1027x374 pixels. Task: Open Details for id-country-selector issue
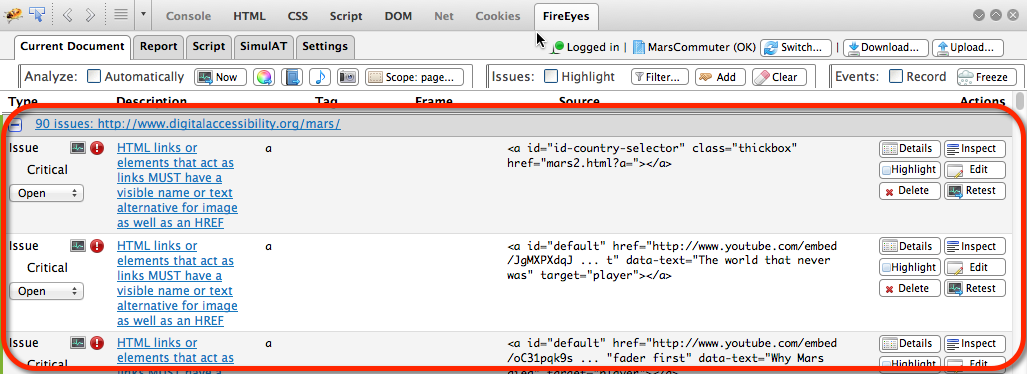pos(910,149)
